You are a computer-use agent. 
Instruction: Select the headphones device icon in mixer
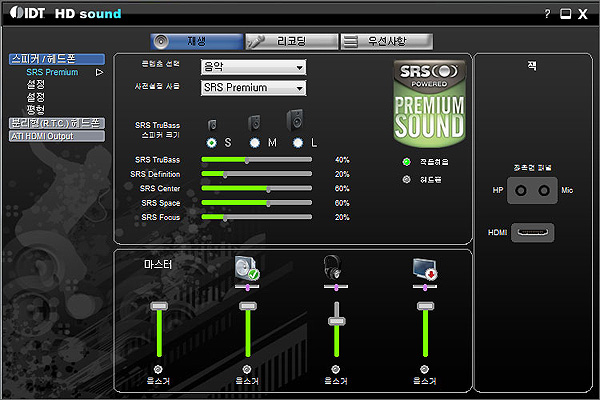332,267
